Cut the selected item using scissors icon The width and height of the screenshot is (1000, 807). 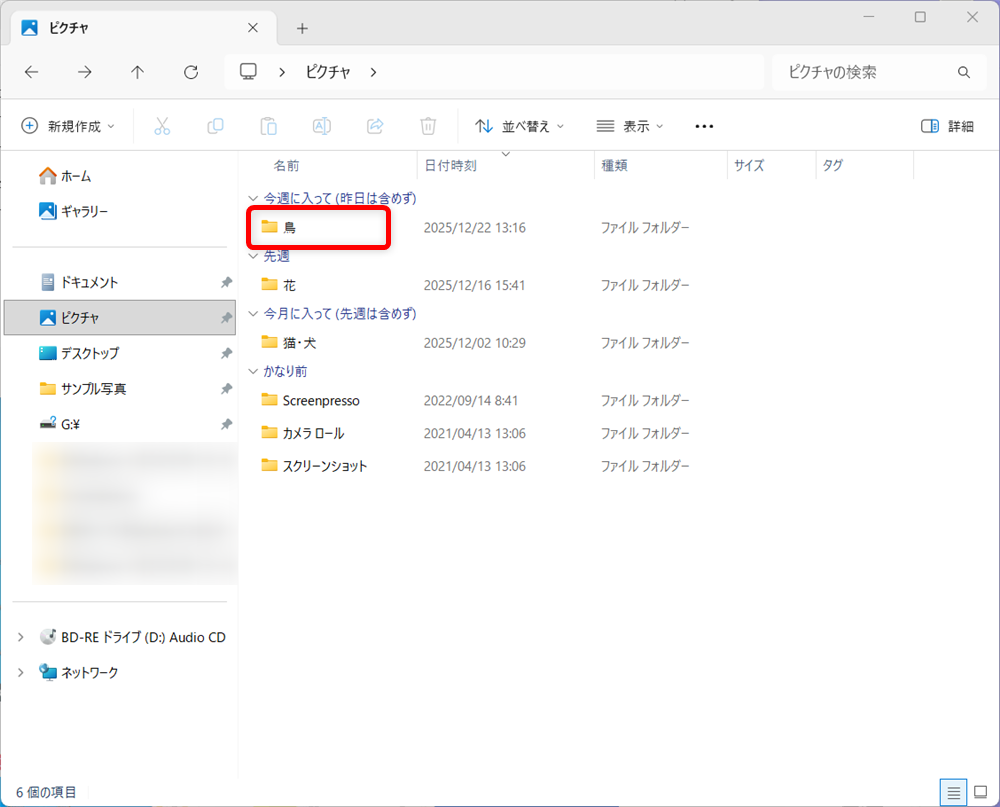pos(163,126)
